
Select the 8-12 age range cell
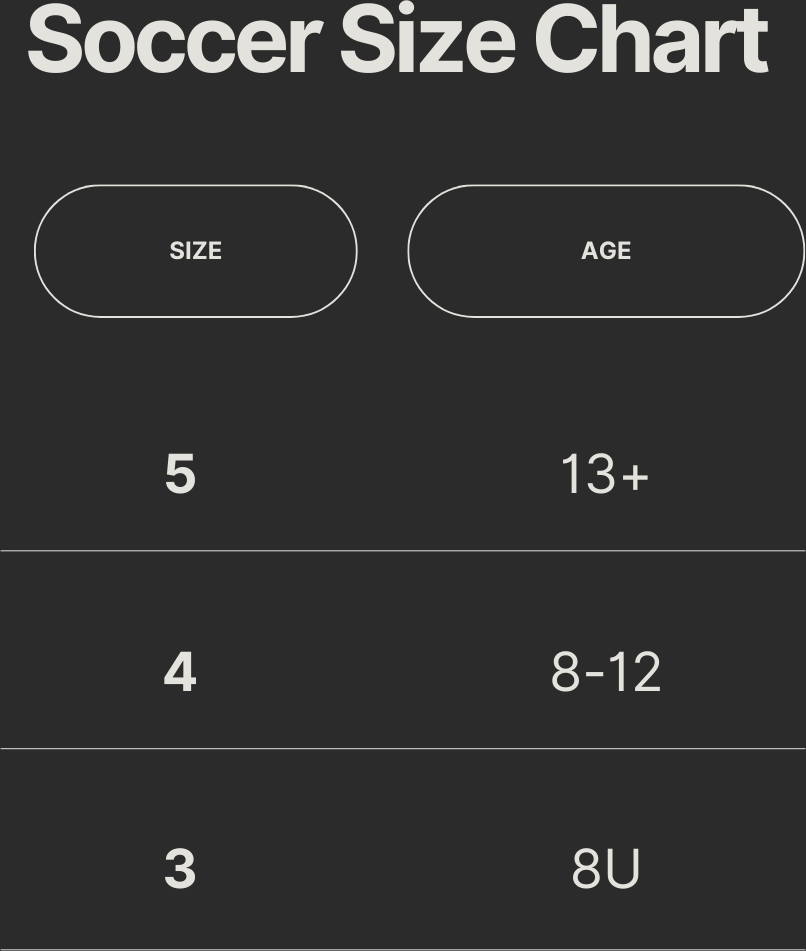(x=605, y=671)
